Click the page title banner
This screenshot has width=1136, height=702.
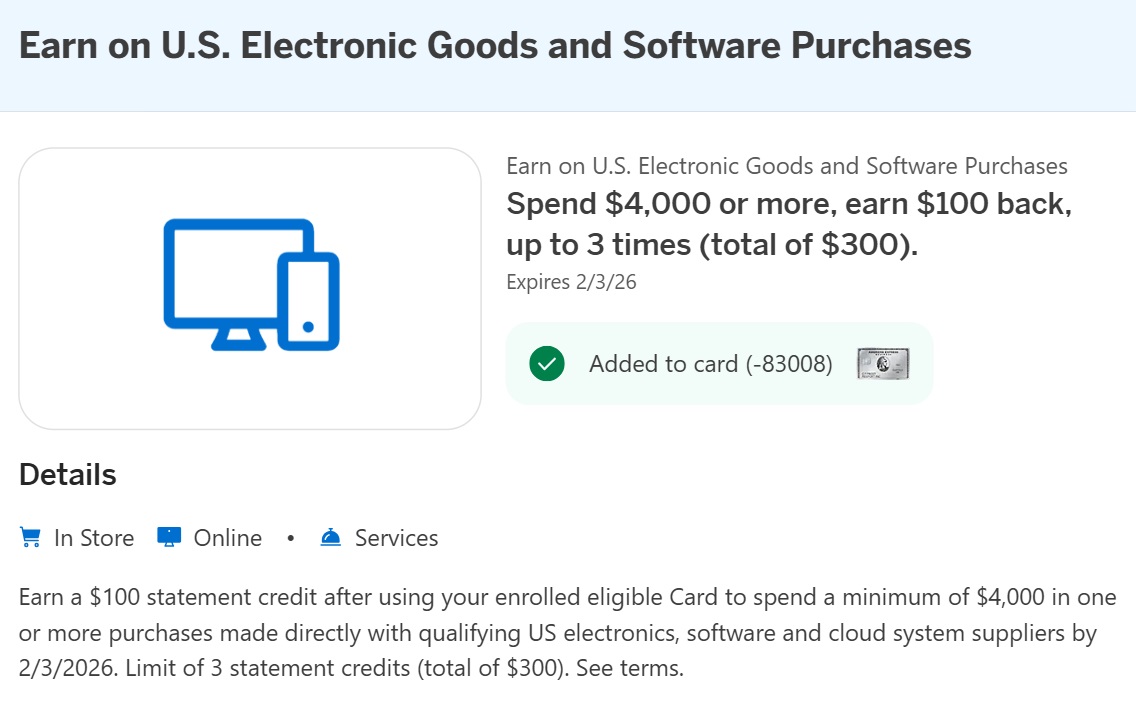click(496, 44)
